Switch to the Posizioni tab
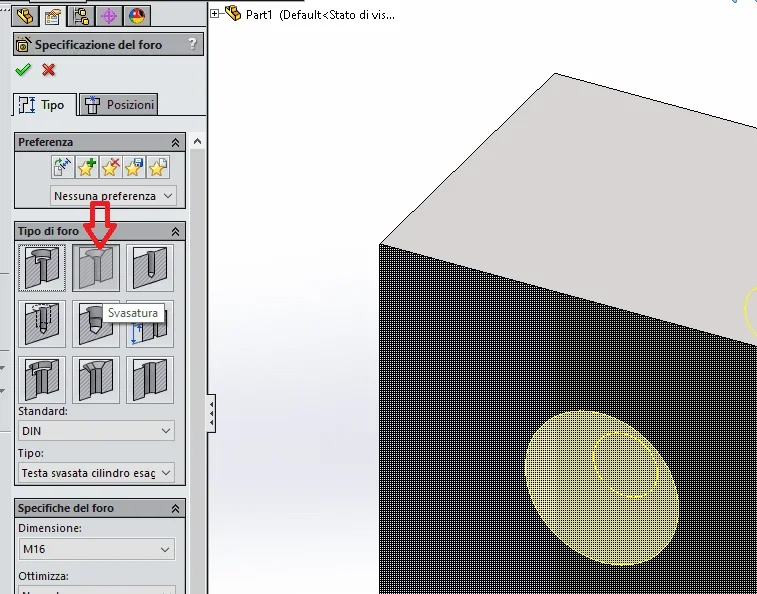Image resolution: width=757 pixels, height=594 pixels. click(x=118, y=105)
